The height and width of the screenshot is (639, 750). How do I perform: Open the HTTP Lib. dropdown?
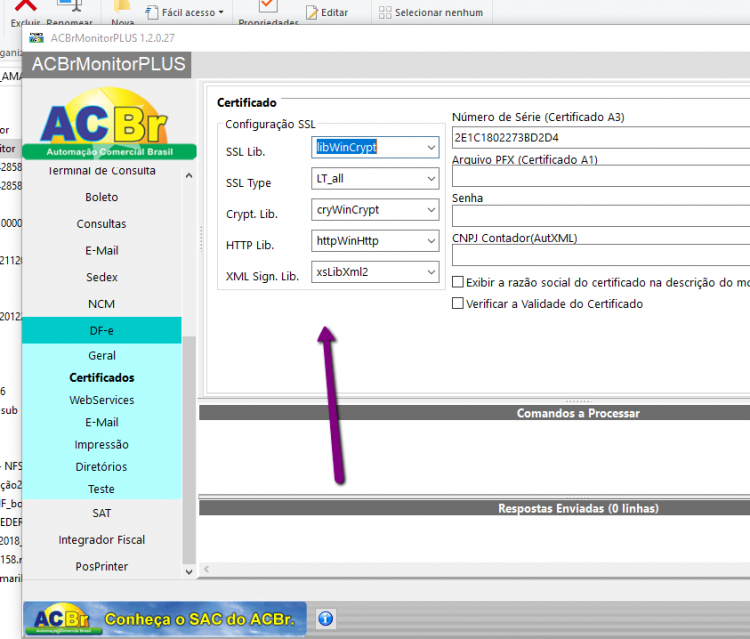point(375,241)
